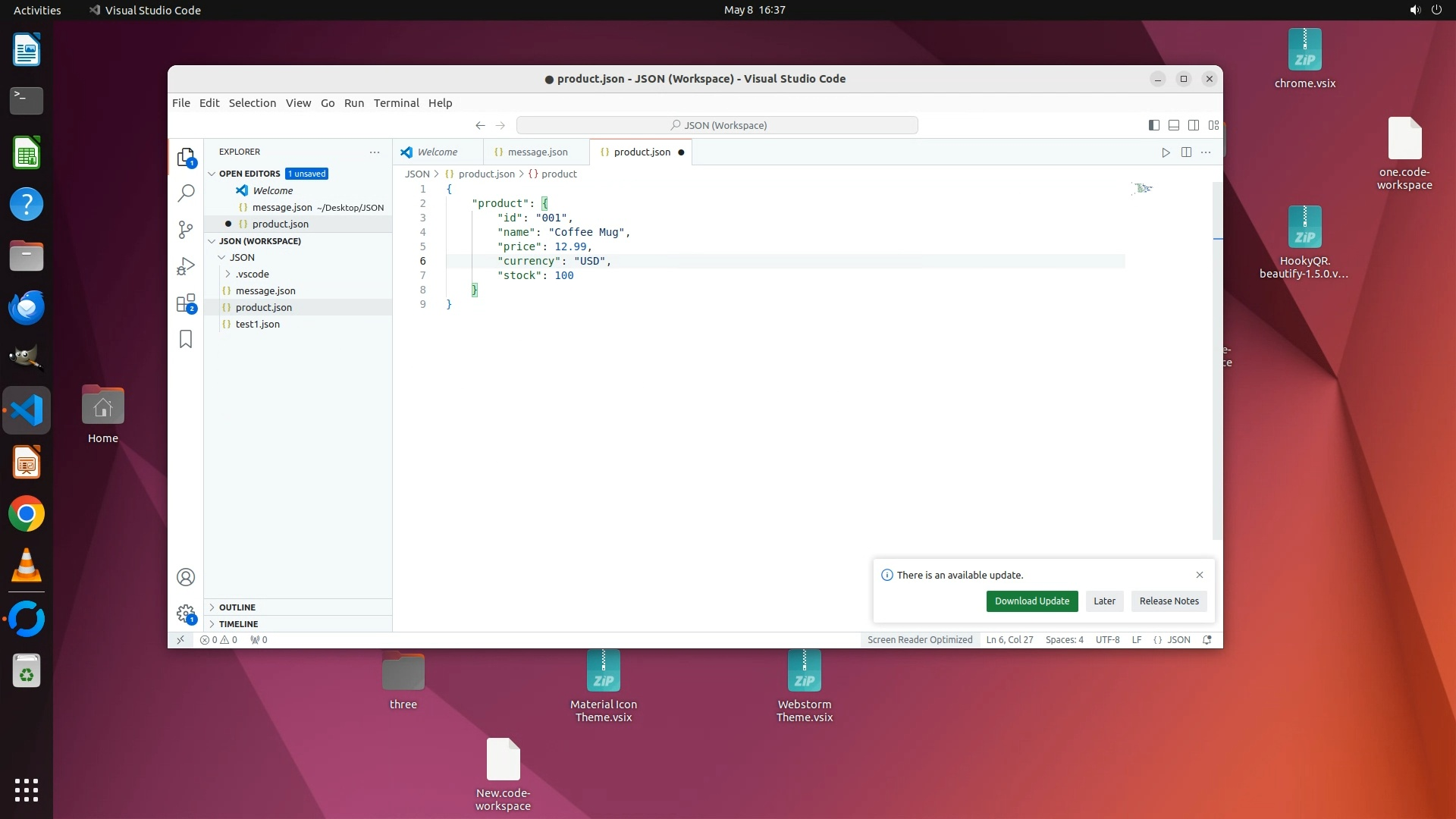Image resolution: width=1456 pixels, height=819 pixels.
Task: Split the editor to the right
Action: click(x=1186, y=152)
